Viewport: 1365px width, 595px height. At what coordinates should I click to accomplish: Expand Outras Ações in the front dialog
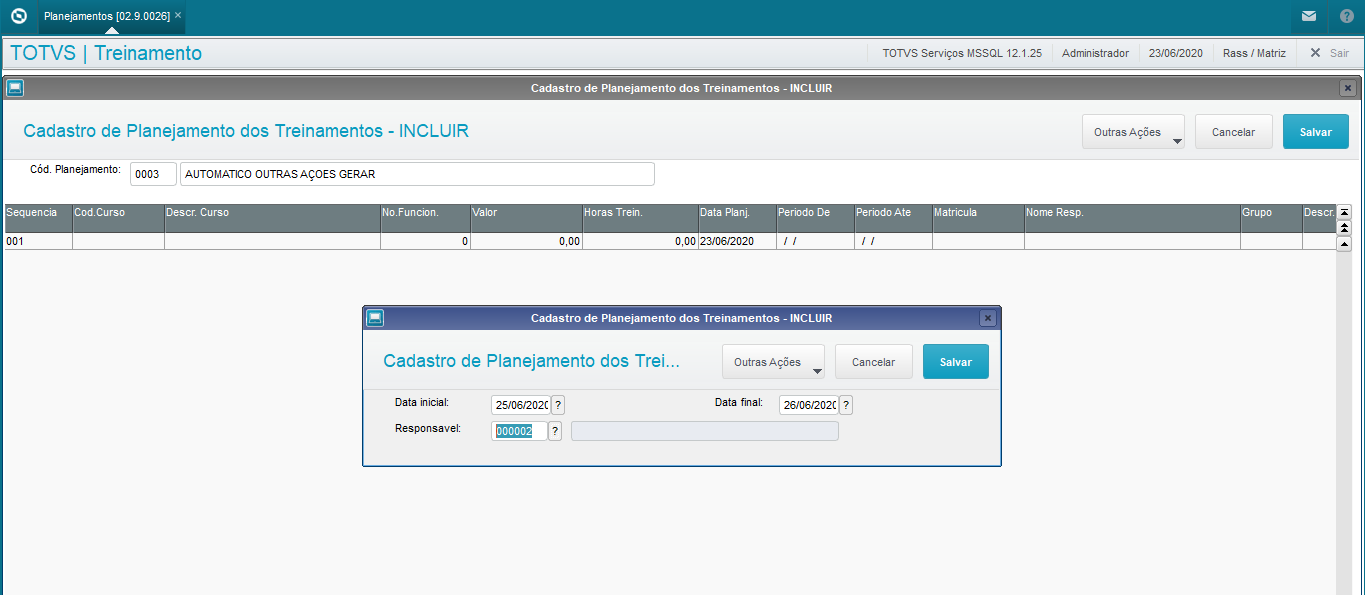773,362
